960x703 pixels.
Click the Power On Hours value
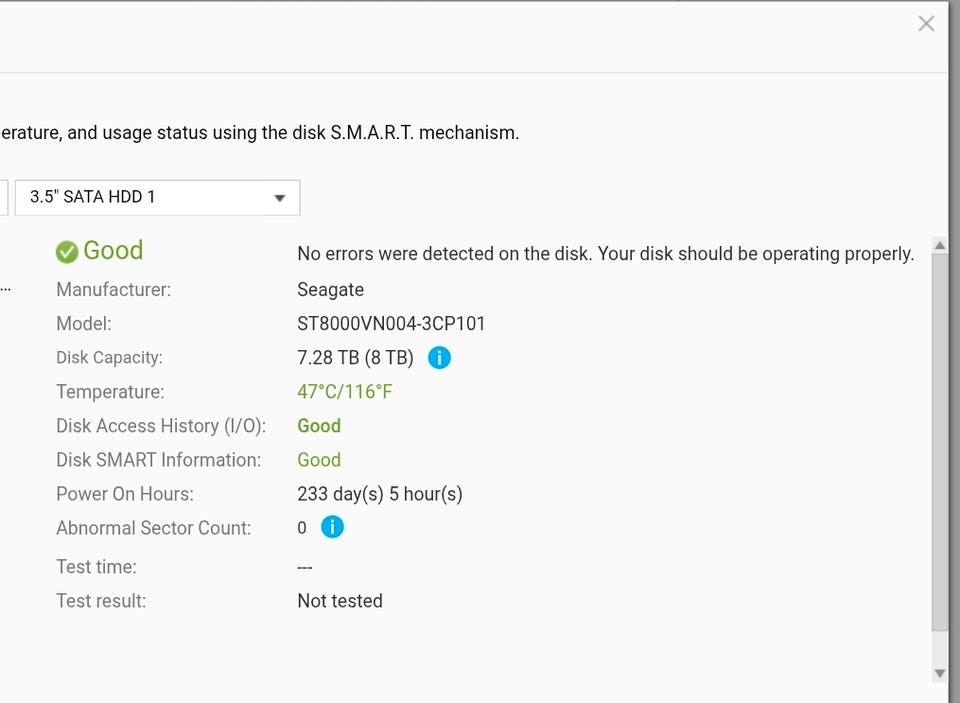tap(379, 494)
